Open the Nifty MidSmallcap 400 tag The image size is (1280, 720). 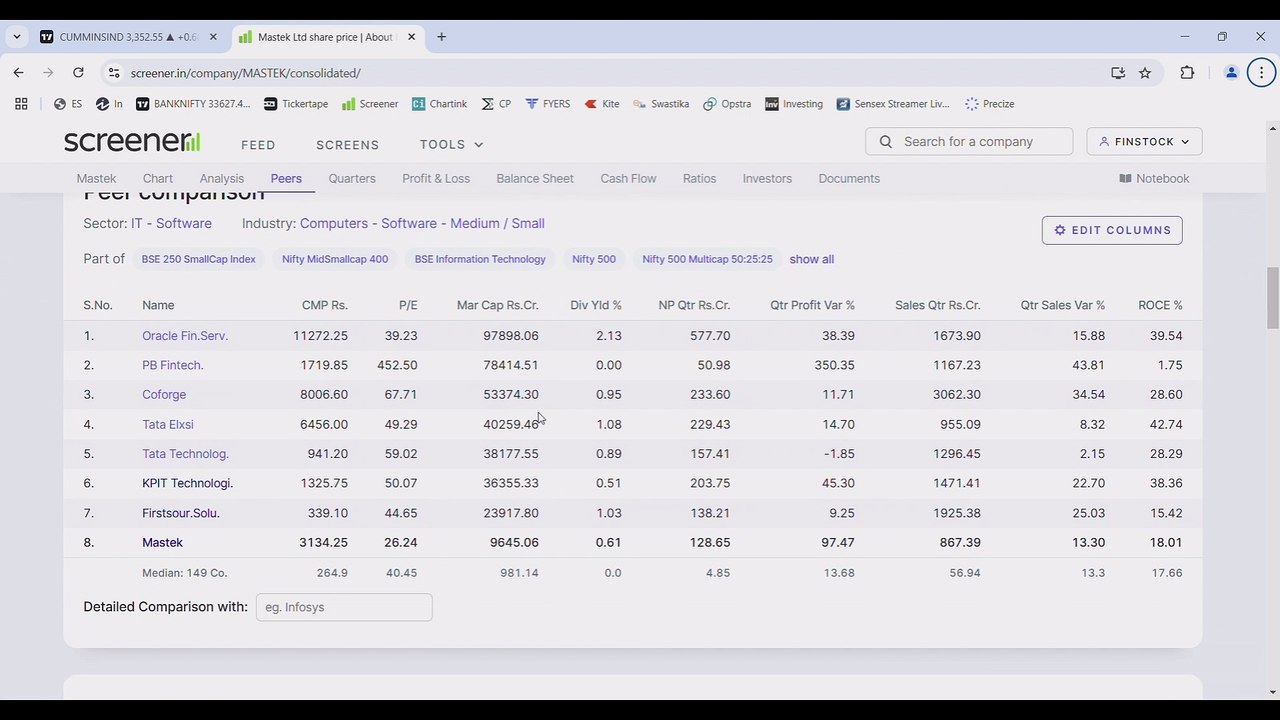[335, 259]
